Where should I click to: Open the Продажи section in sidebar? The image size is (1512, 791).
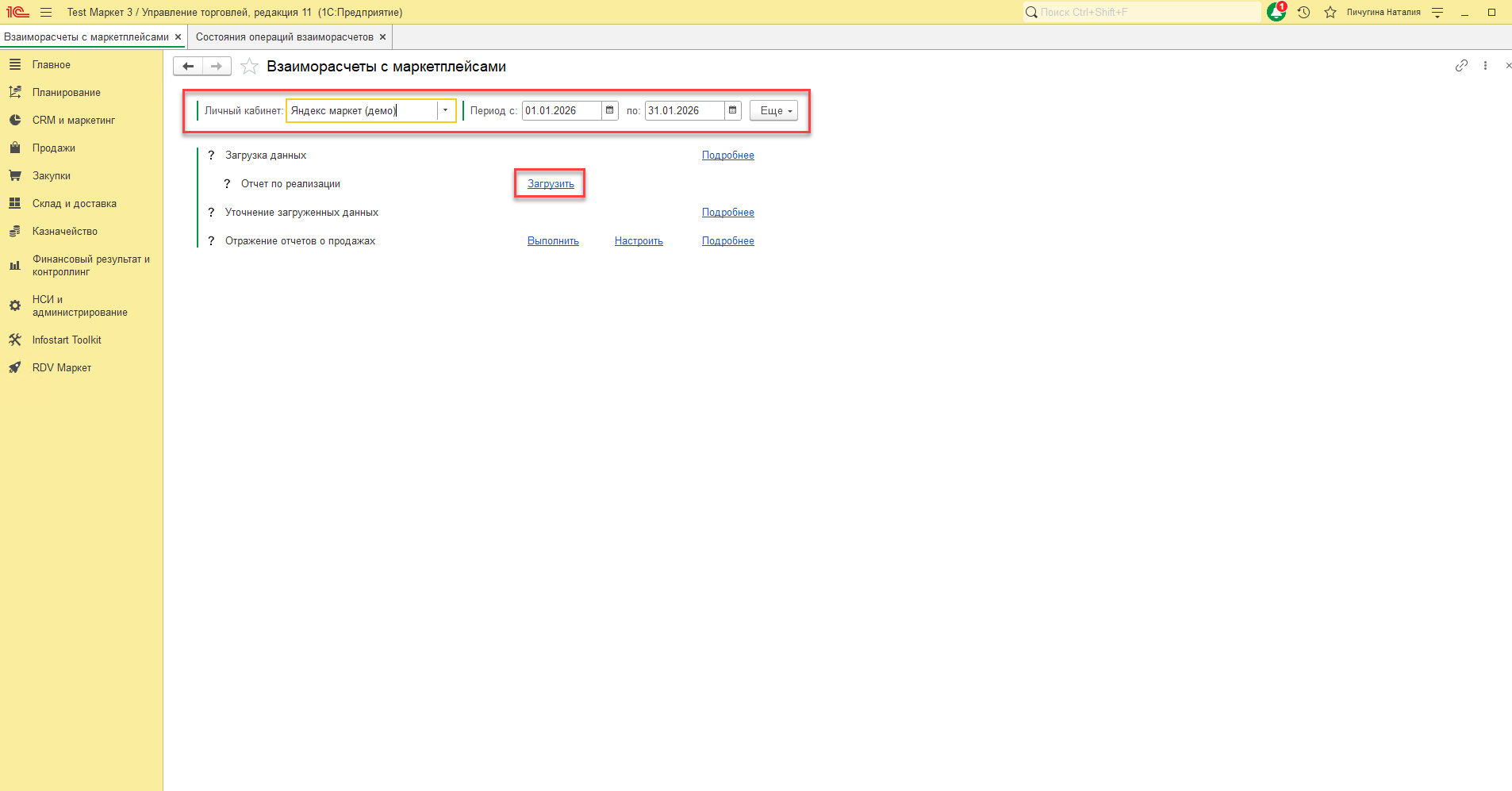(x=53, y=148)
